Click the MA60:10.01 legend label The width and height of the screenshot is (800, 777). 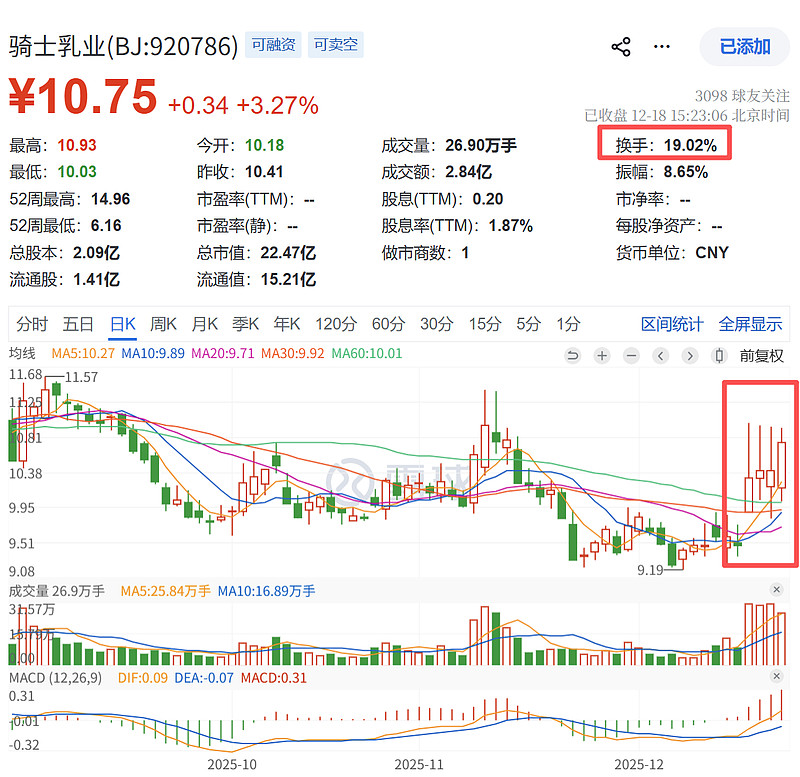coord(367,354)
